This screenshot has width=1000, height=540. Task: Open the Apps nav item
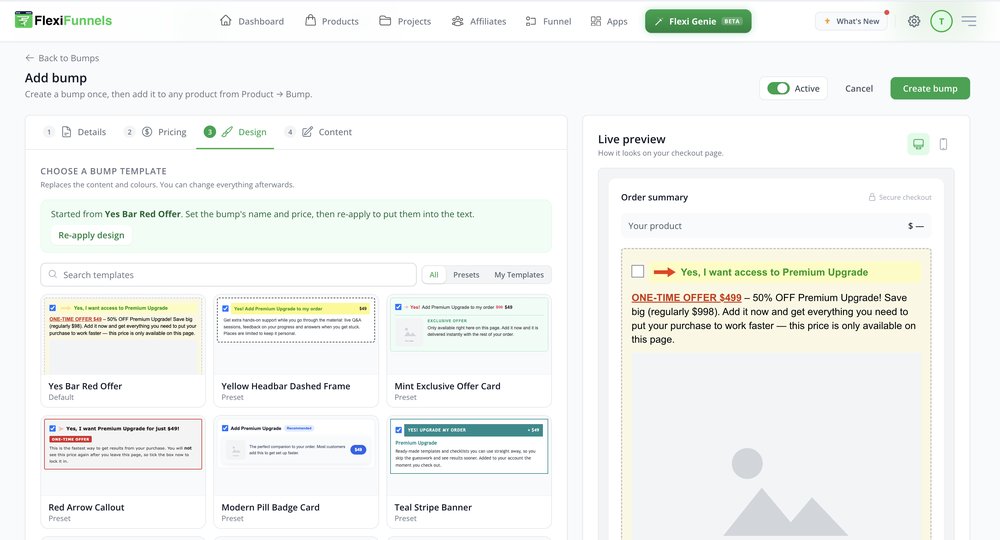click(x=609, y=21)
